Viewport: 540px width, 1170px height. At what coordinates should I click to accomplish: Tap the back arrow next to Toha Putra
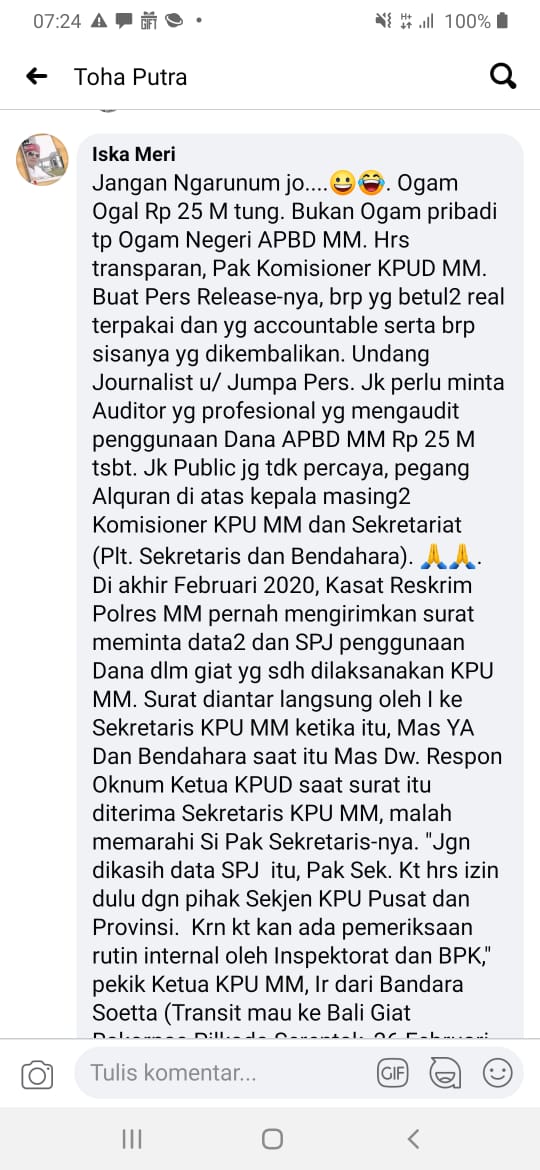37,76
